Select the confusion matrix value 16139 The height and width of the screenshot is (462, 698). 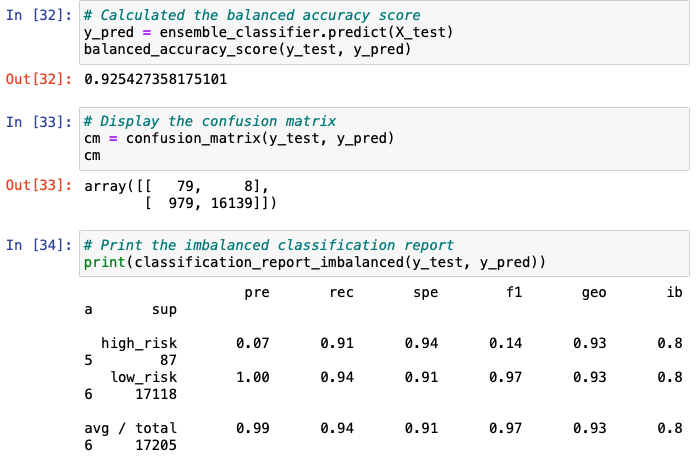pos(231,203)
